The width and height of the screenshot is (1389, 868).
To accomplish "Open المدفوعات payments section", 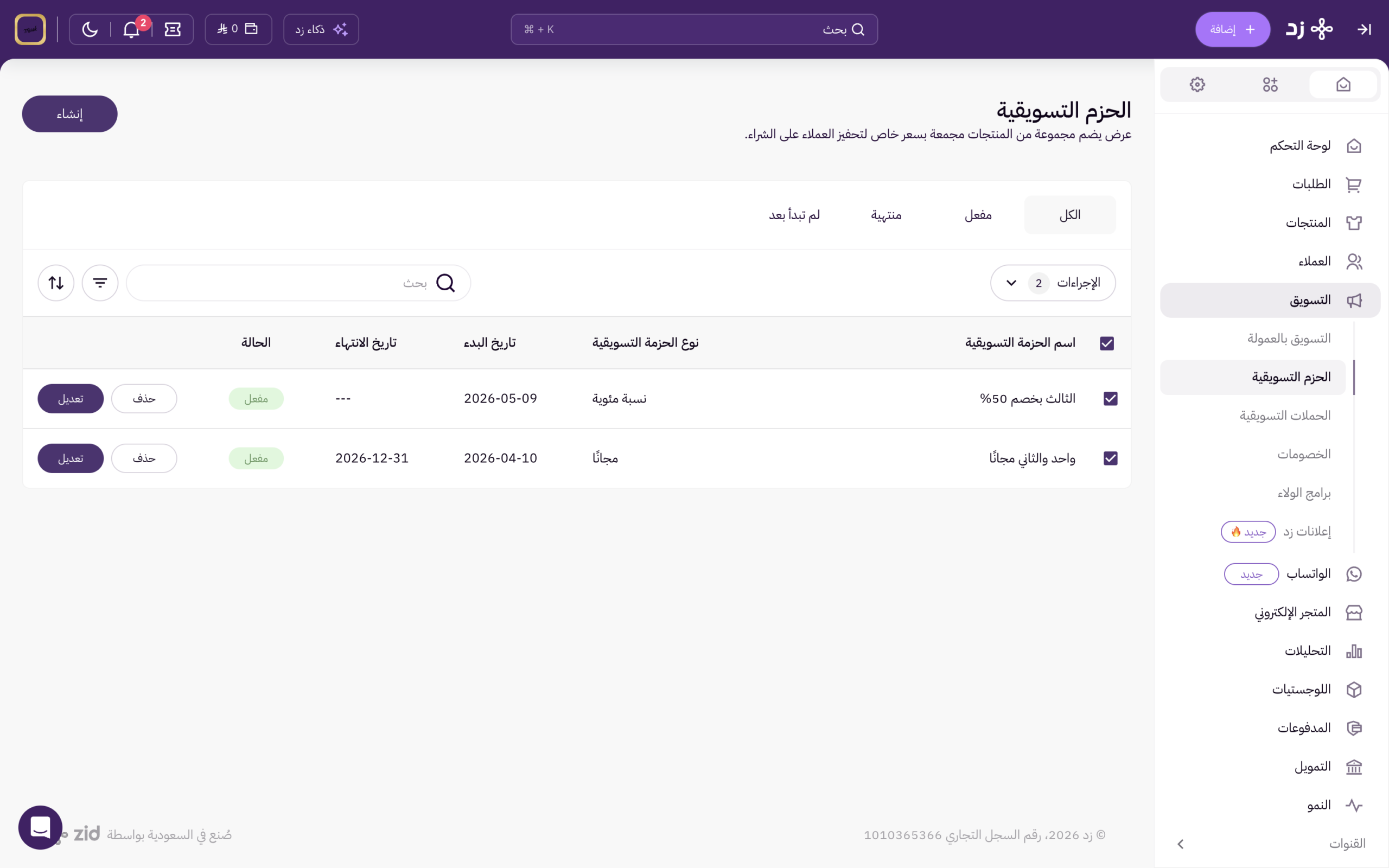I will click(x=1270, y=728).
